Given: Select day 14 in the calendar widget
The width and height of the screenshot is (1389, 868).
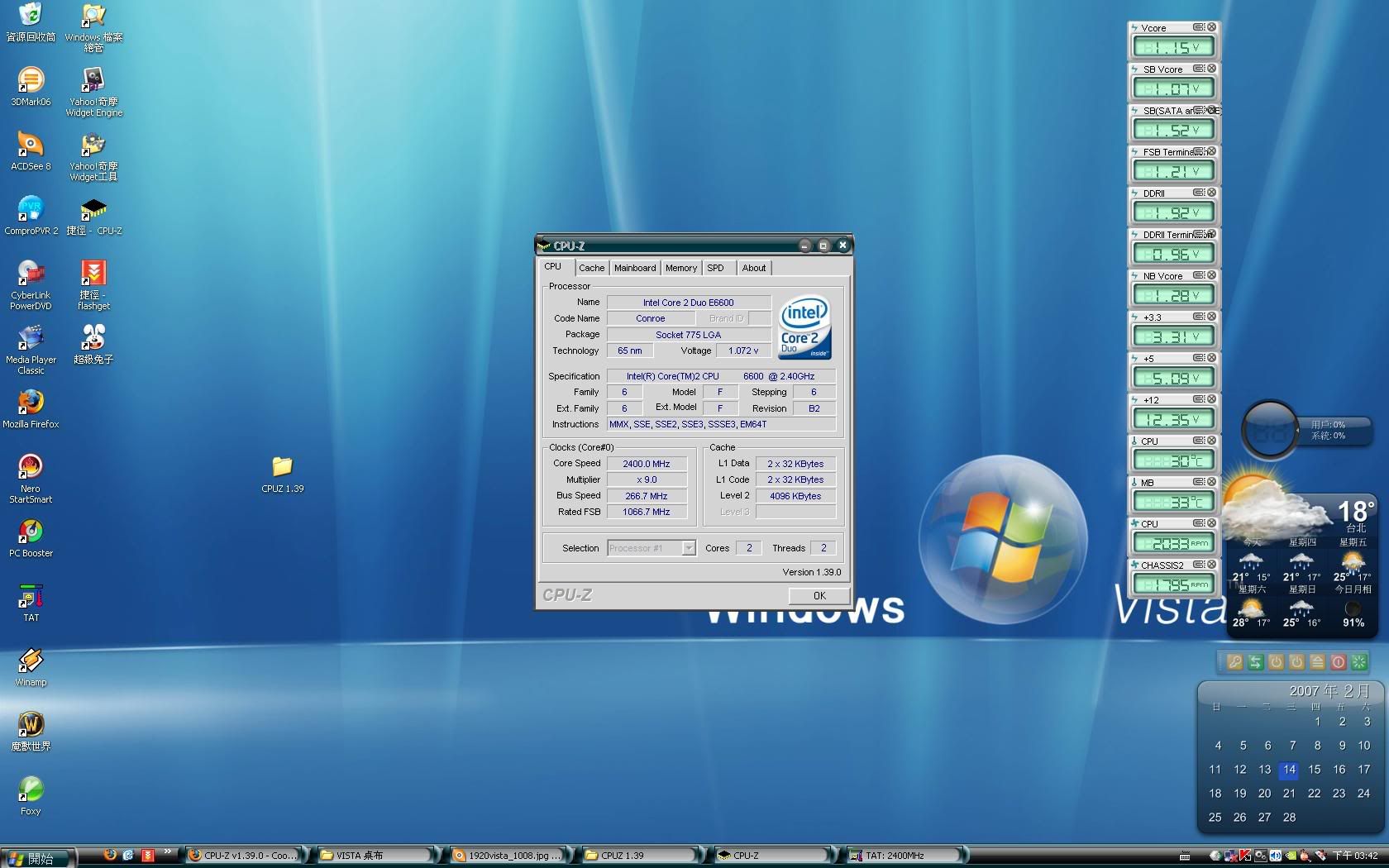Looking at the screenshot, I should (1289, 770).
